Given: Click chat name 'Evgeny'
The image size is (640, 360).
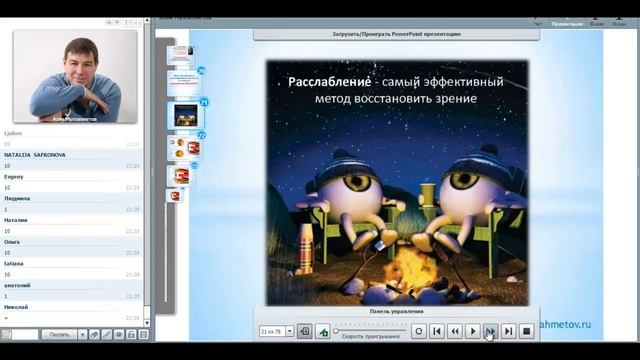Looking at the screenshot, I should tap(13, 177).
